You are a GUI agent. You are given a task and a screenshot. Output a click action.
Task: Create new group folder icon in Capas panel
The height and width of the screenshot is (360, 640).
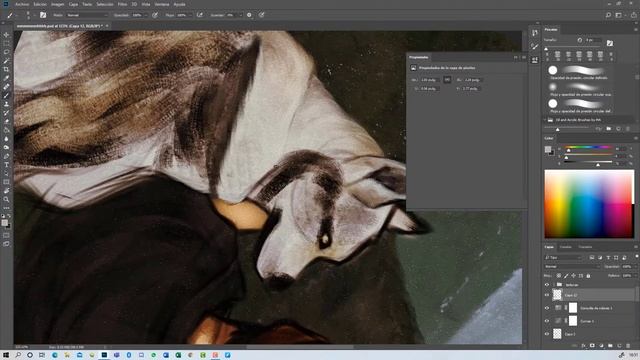click(610, 346)
